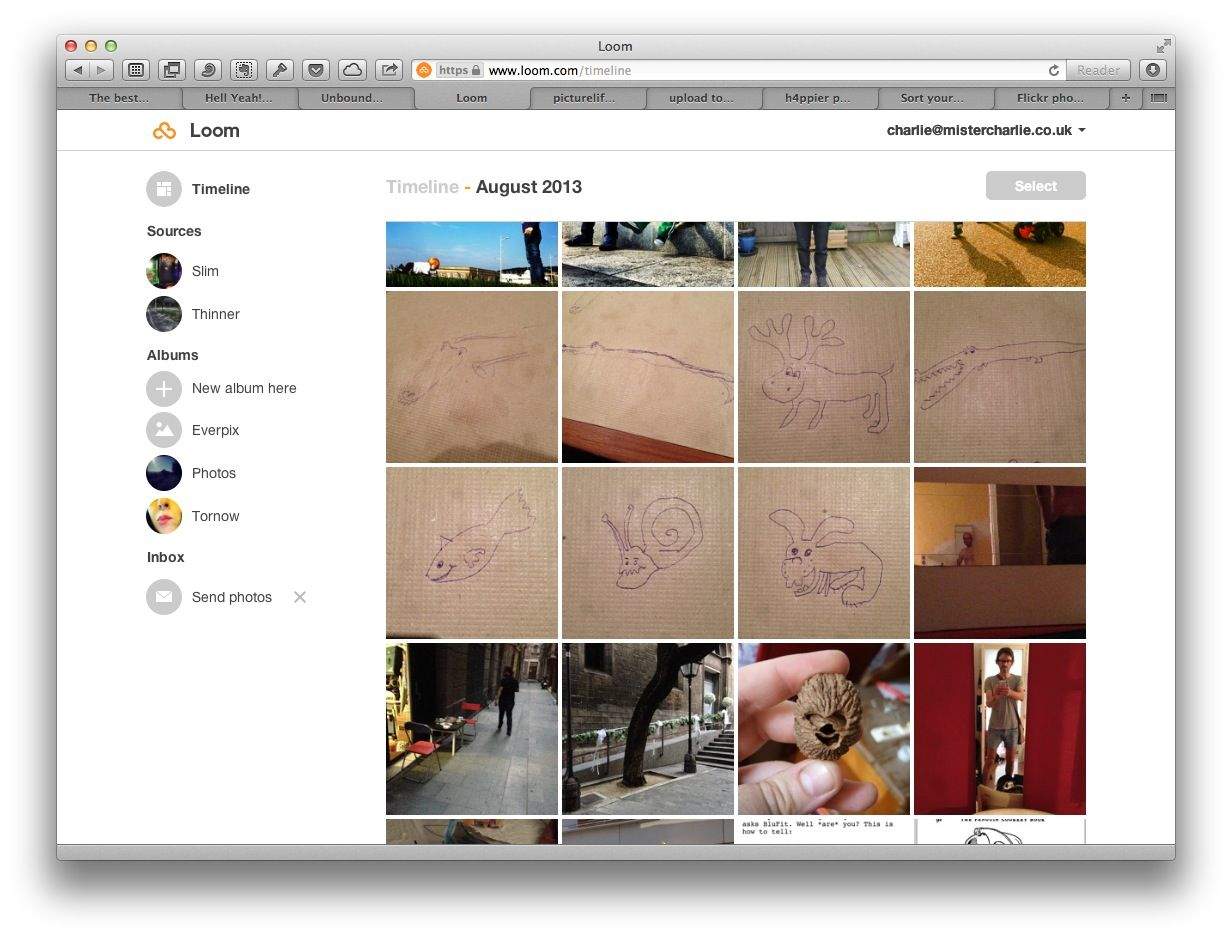
Task: Click the Timeline breadcrumb link in heading
Action: 421,187
